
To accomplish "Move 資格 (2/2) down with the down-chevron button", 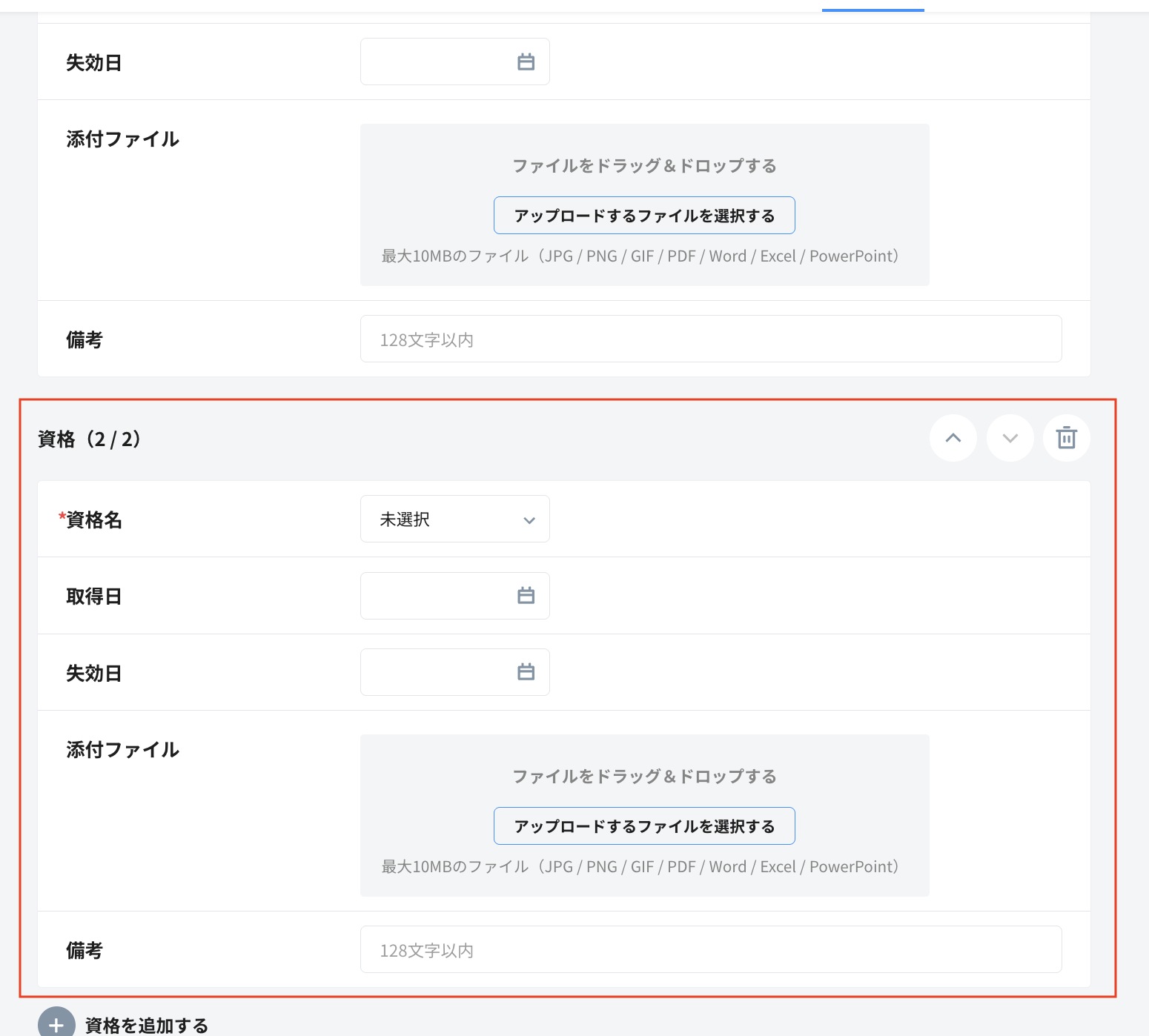I will [1010, 438].
